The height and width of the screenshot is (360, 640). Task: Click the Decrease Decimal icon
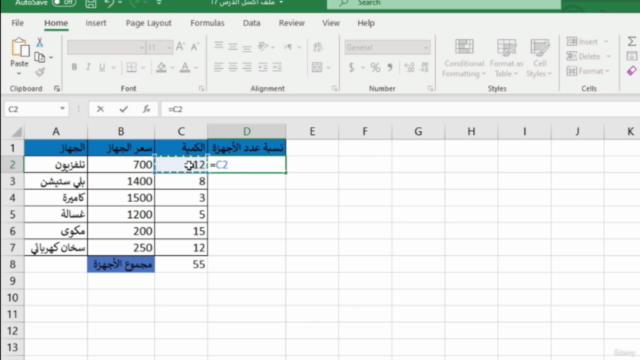coord(424,67)
